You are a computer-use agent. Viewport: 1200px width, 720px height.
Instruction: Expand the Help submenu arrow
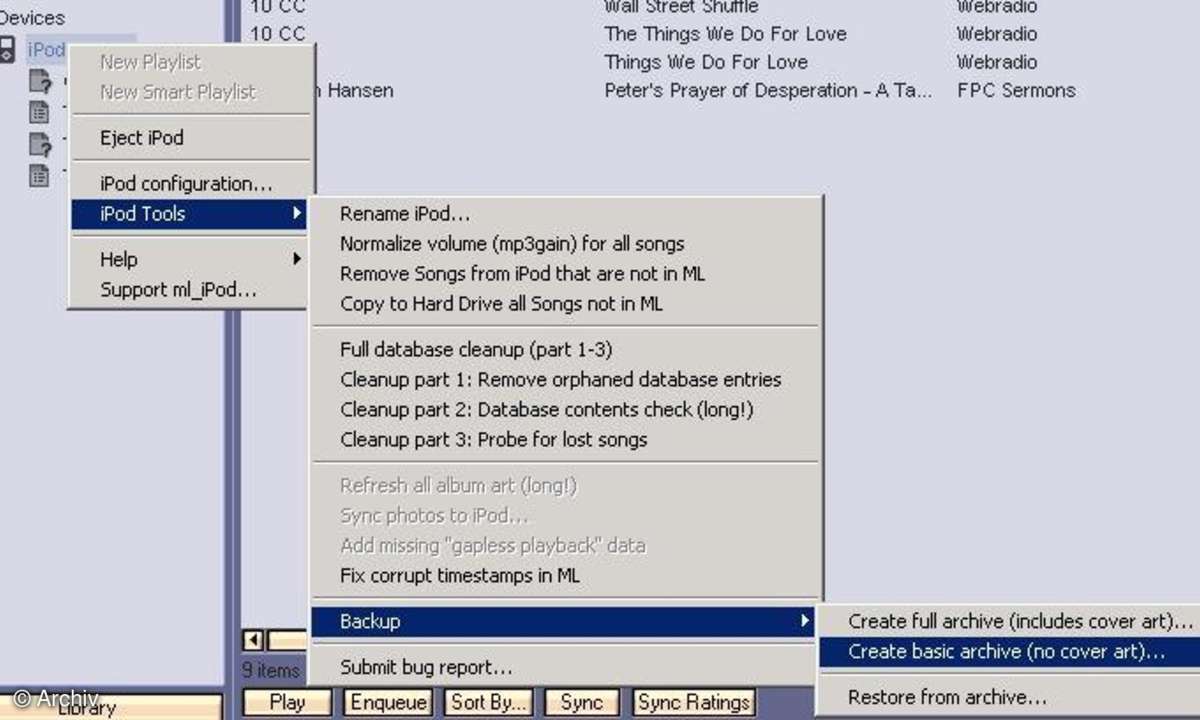pyautogui.click(x=295, y=259)
